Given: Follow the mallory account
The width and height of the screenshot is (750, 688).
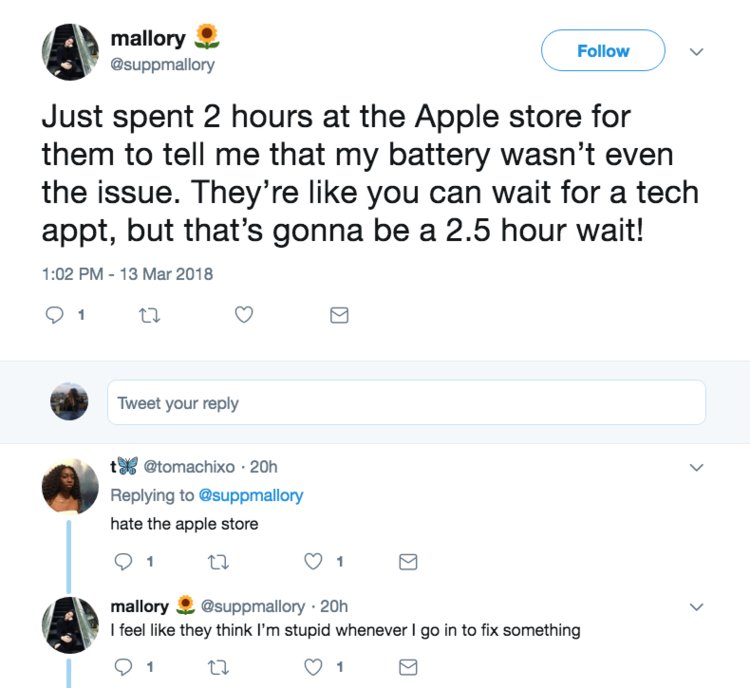Looking at the screenshot, I should (x=603, y=50).
